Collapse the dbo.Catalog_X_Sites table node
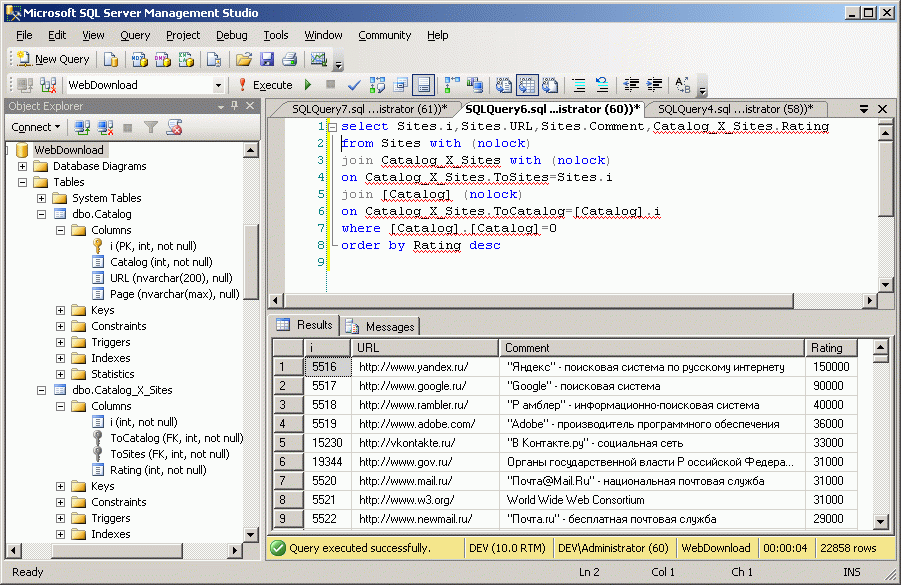This screenshot has height=585, width=901. 41,390
